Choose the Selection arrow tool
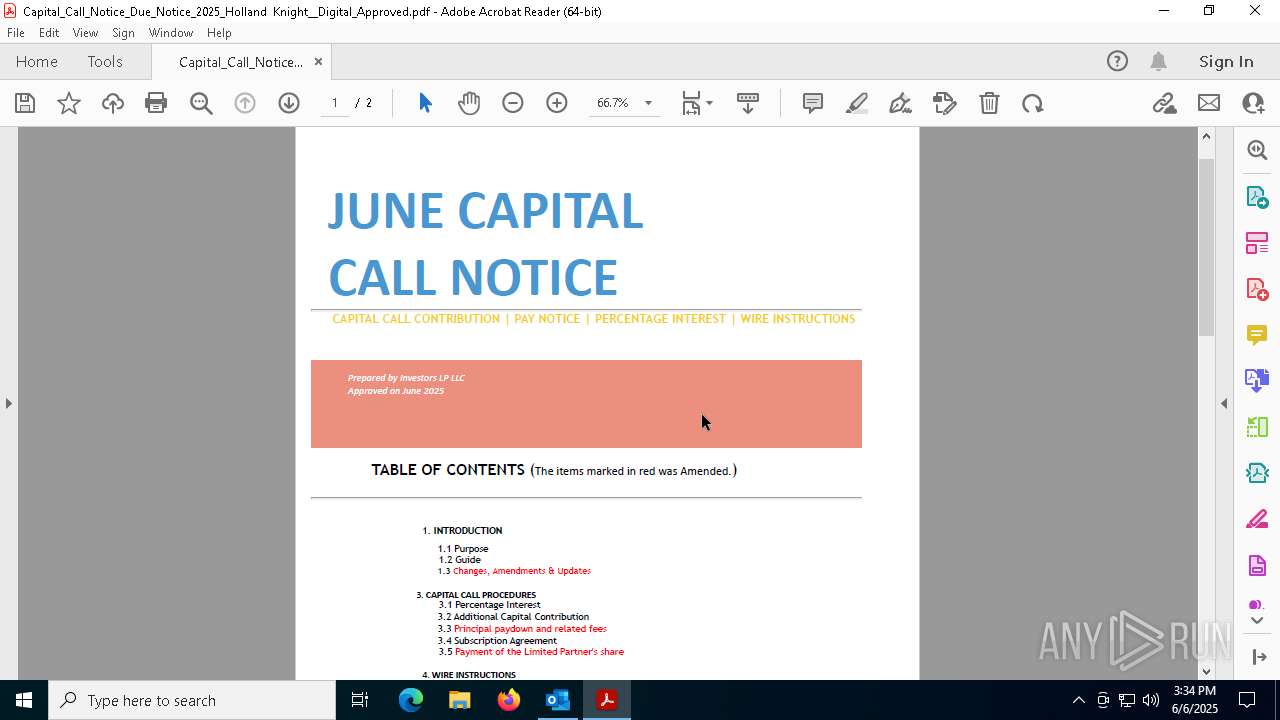 point(425,103)
